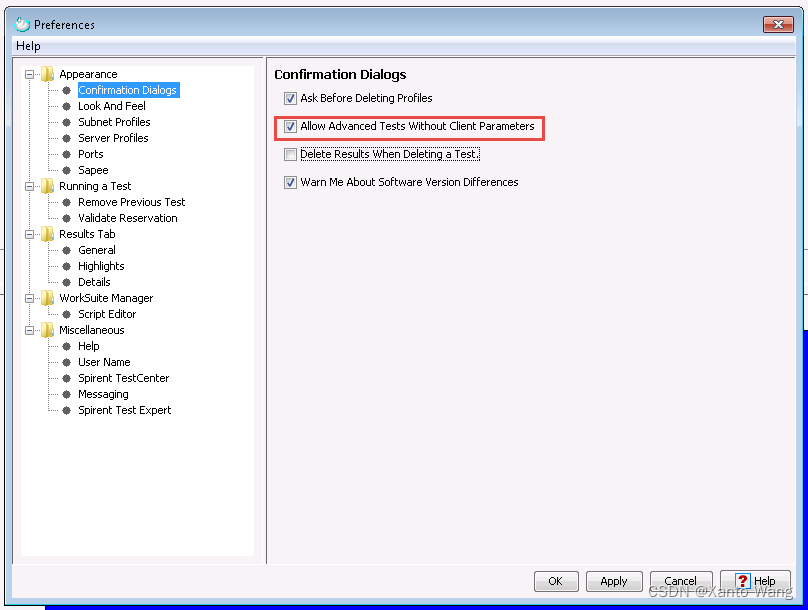Click the bullet icon beside User Name
This screenshot has width=808, height=610.
point(66,362)
